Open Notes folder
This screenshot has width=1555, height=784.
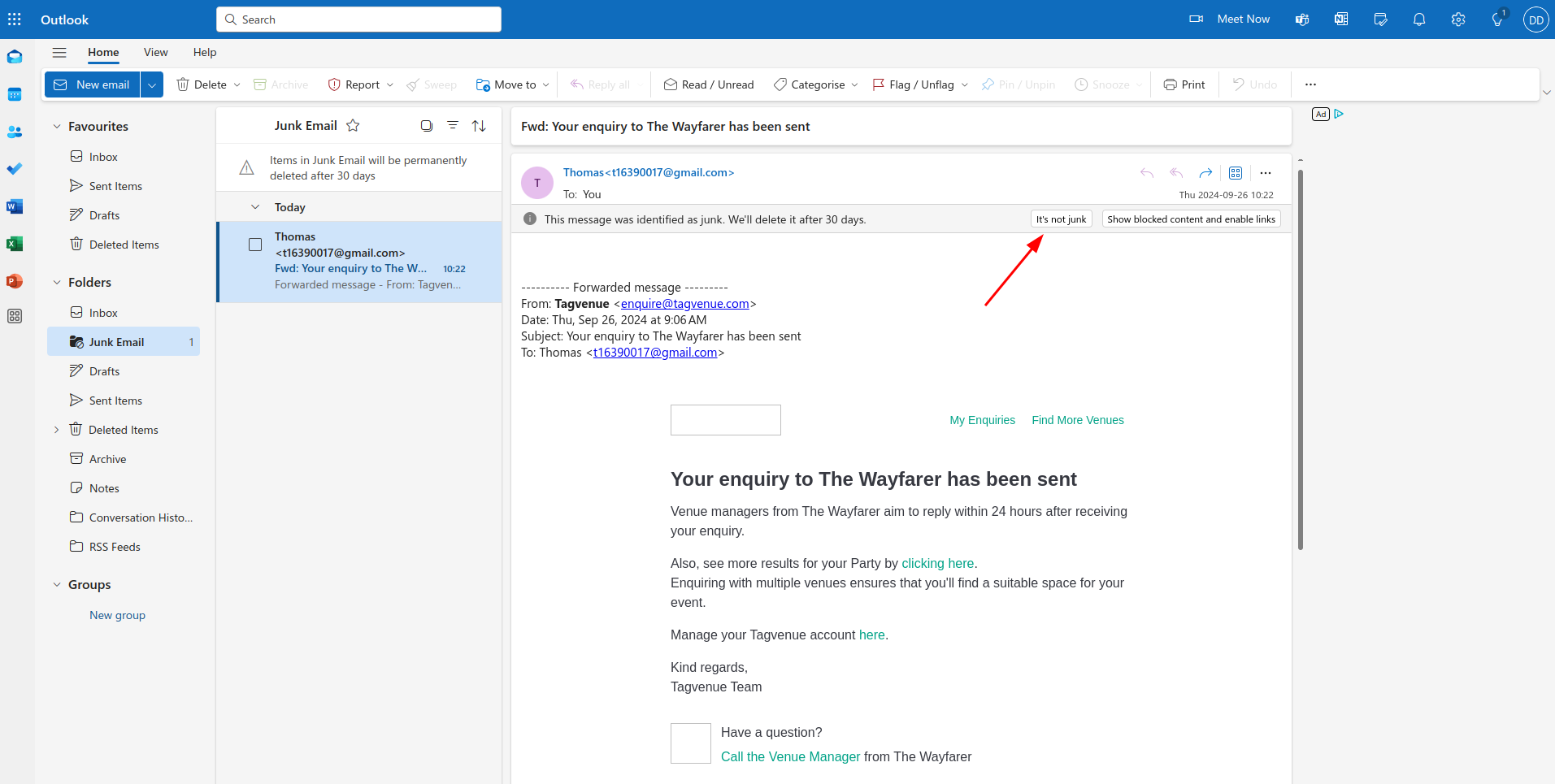[x=124, y=488]
